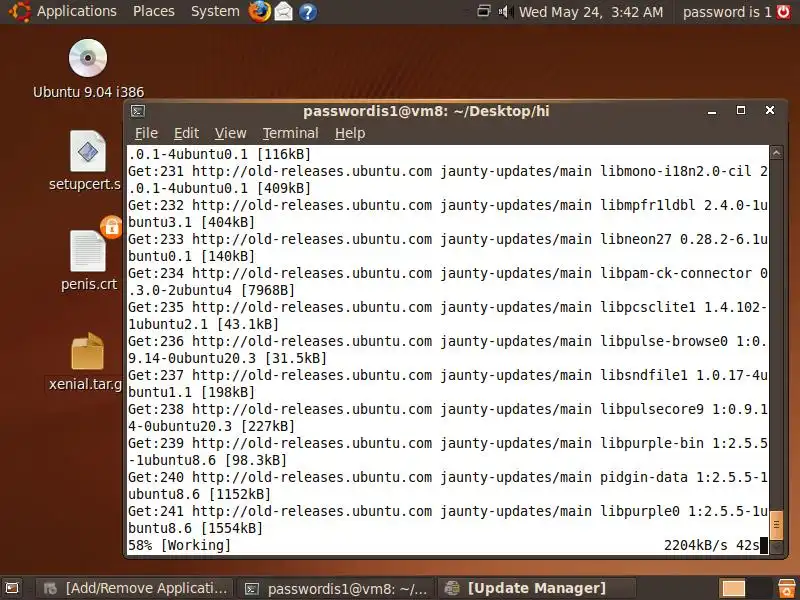Open the Places menu
This screenshot has height=600, width=800.
154,11
